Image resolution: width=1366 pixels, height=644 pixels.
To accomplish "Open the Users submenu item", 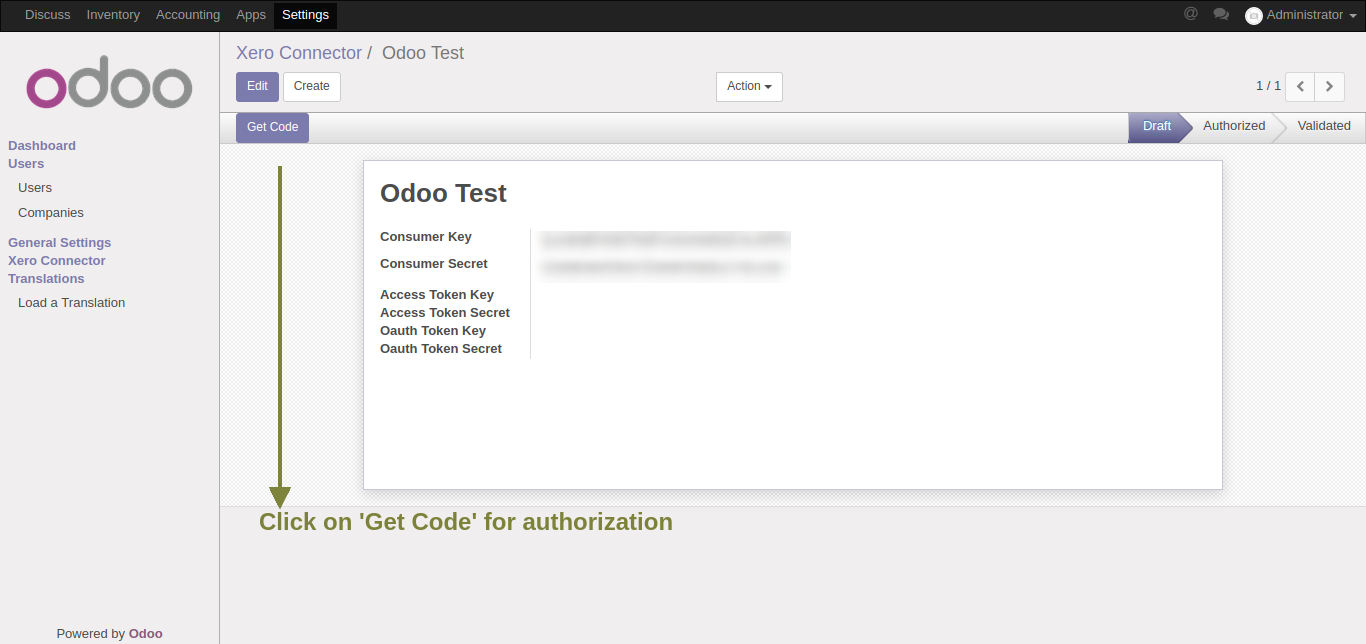I will tap(35, 188).
